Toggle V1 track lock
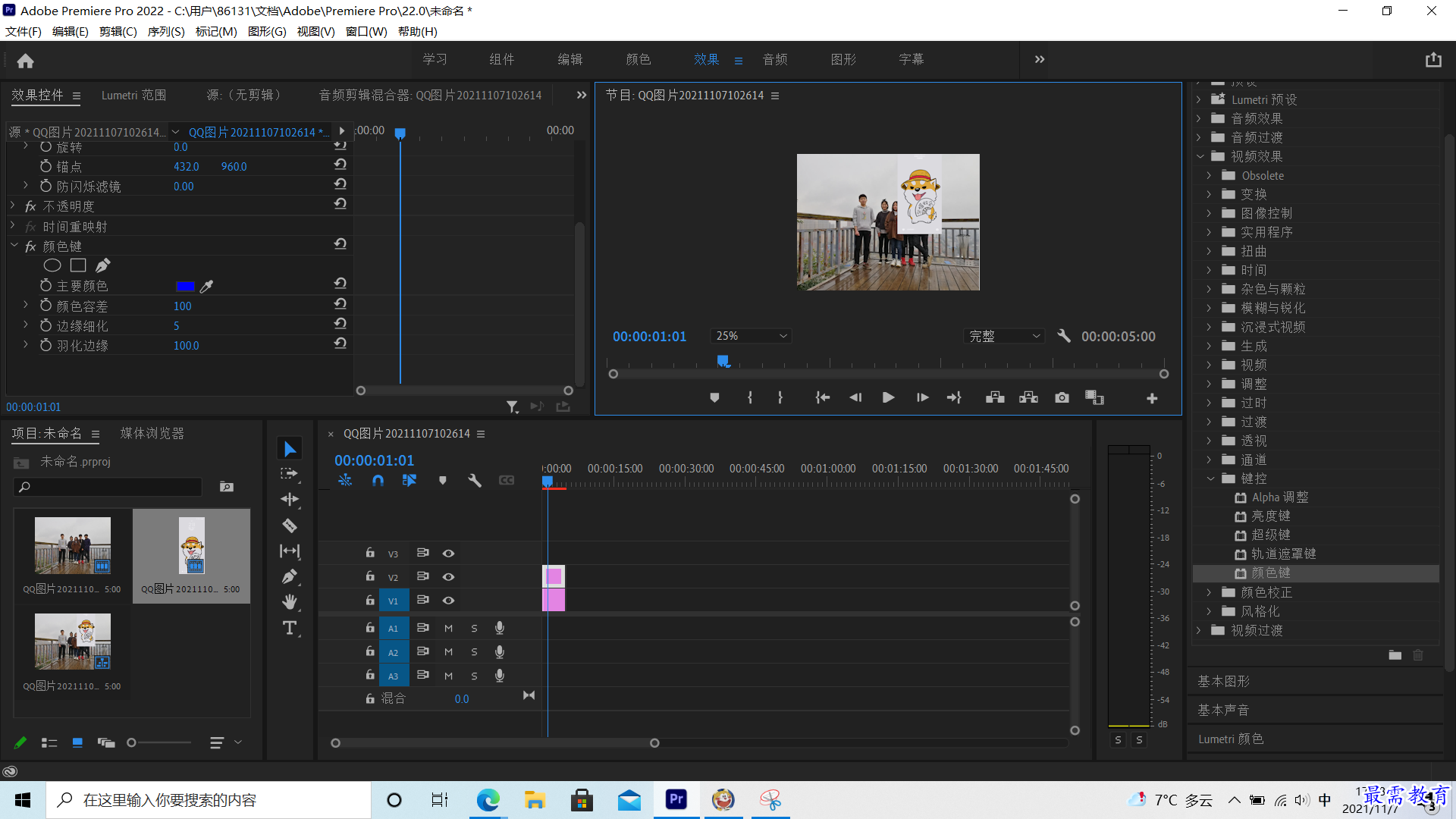 370,600
